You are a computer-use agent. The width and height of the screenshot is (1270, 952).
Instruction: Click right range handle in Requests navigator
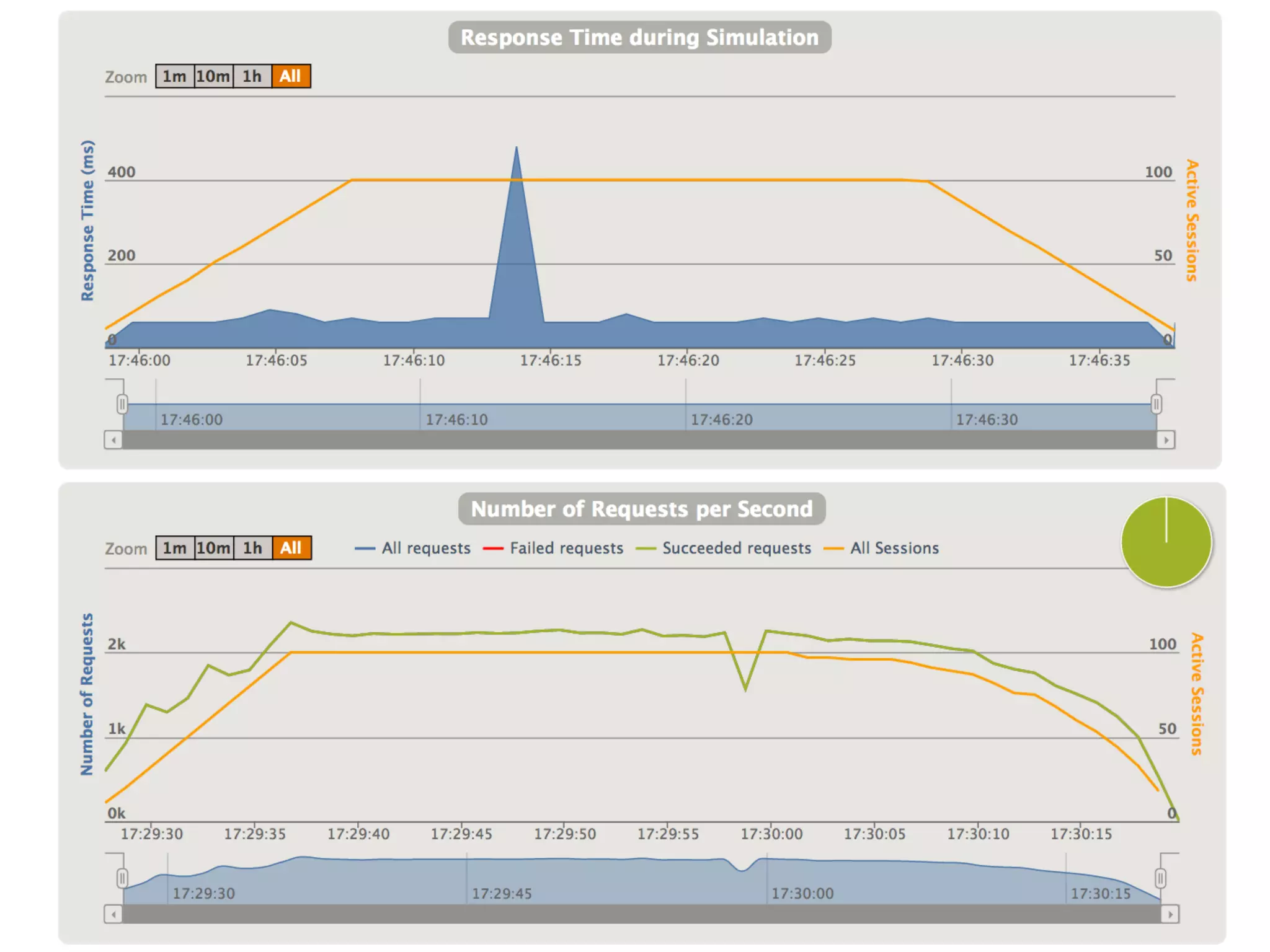coord(1160,878)
